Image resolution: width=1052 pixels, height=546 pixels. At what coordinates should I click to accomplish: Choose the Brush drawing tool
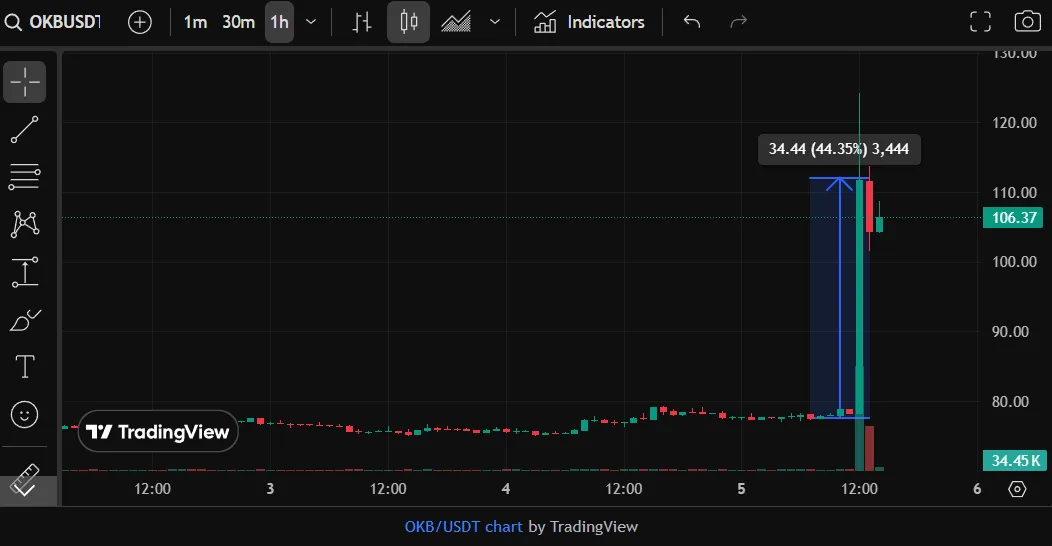[25, 320]
